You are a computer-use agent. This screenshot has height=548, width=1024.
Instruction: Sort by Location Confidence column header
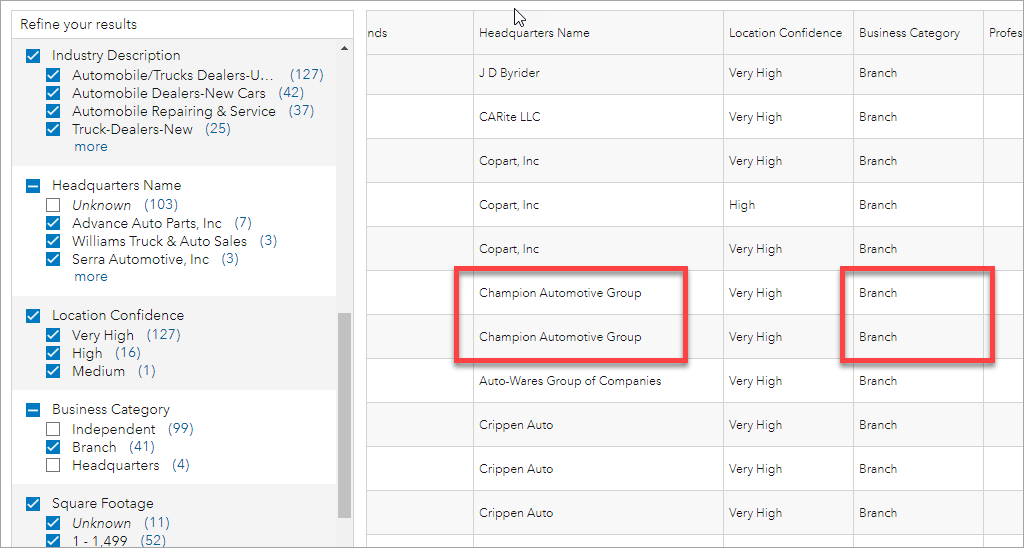(x=786, y=33)
